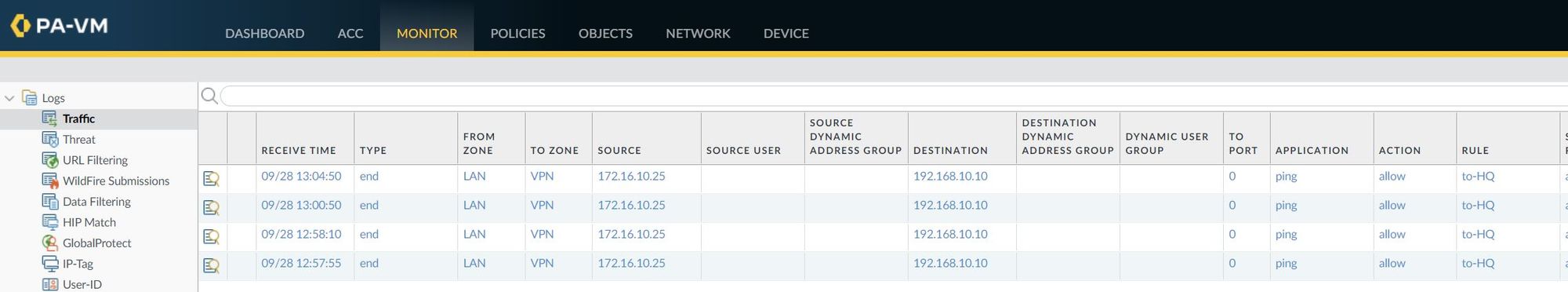Open log details for 13:00:50 entry
This screenshot has height=292, width=1568.
pos(211,207)
